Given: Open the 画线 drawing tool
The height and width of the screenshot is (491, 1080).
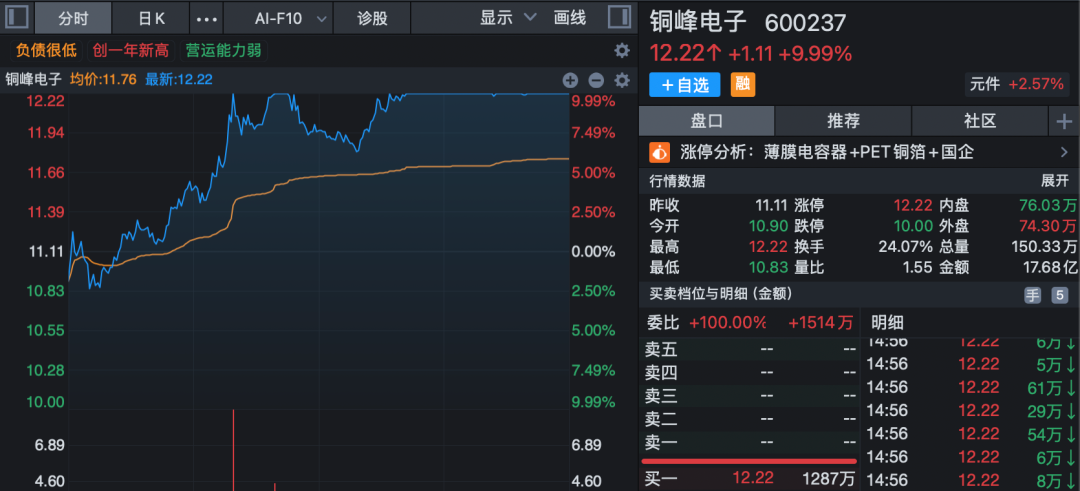Looking at the screenshot, I should click(x=570, y=18).
